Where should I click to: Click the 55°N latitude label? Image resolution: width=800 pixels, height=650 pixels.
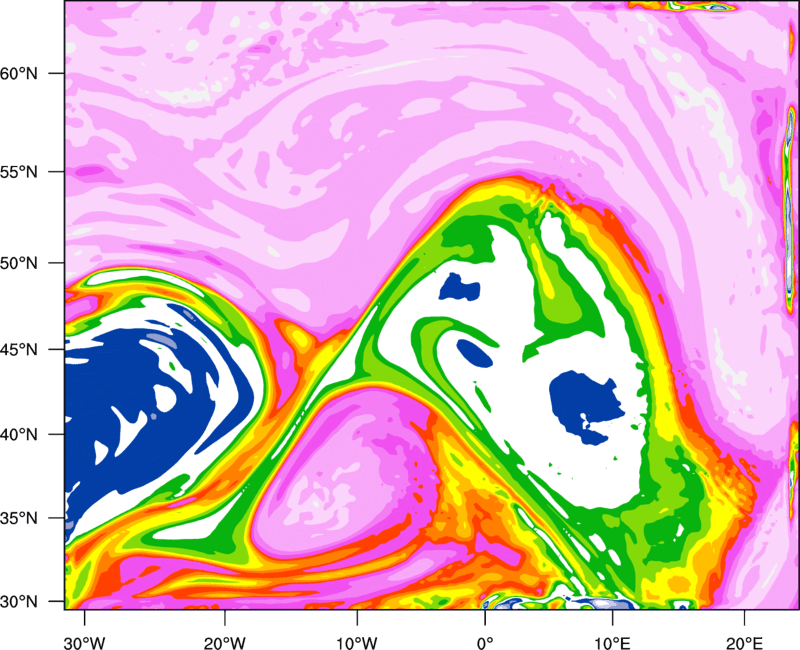pos(19,171)
